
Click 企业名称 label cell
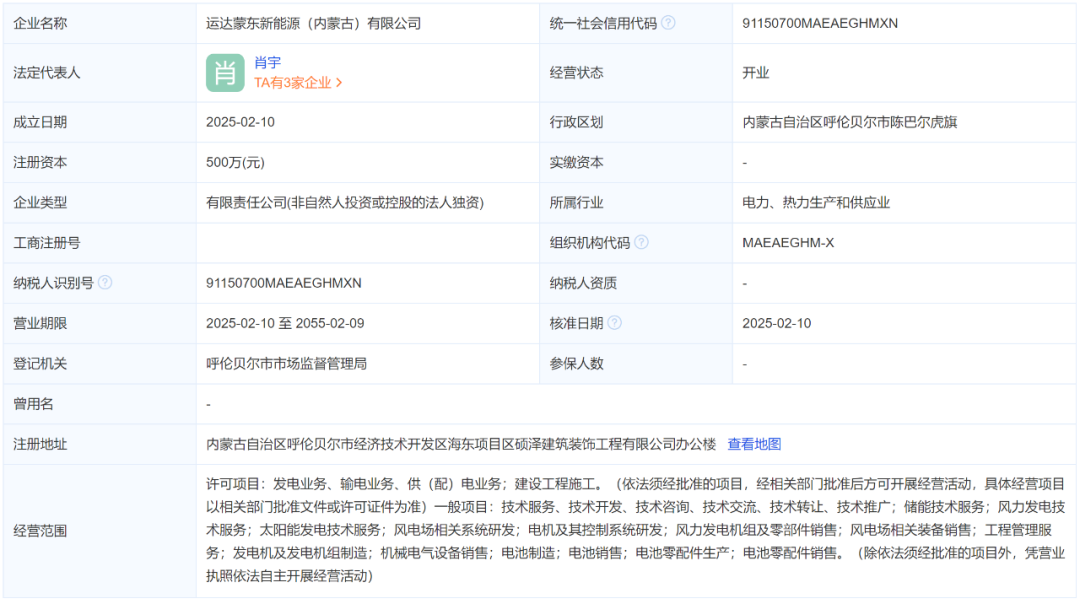click(x=100, y=23)
